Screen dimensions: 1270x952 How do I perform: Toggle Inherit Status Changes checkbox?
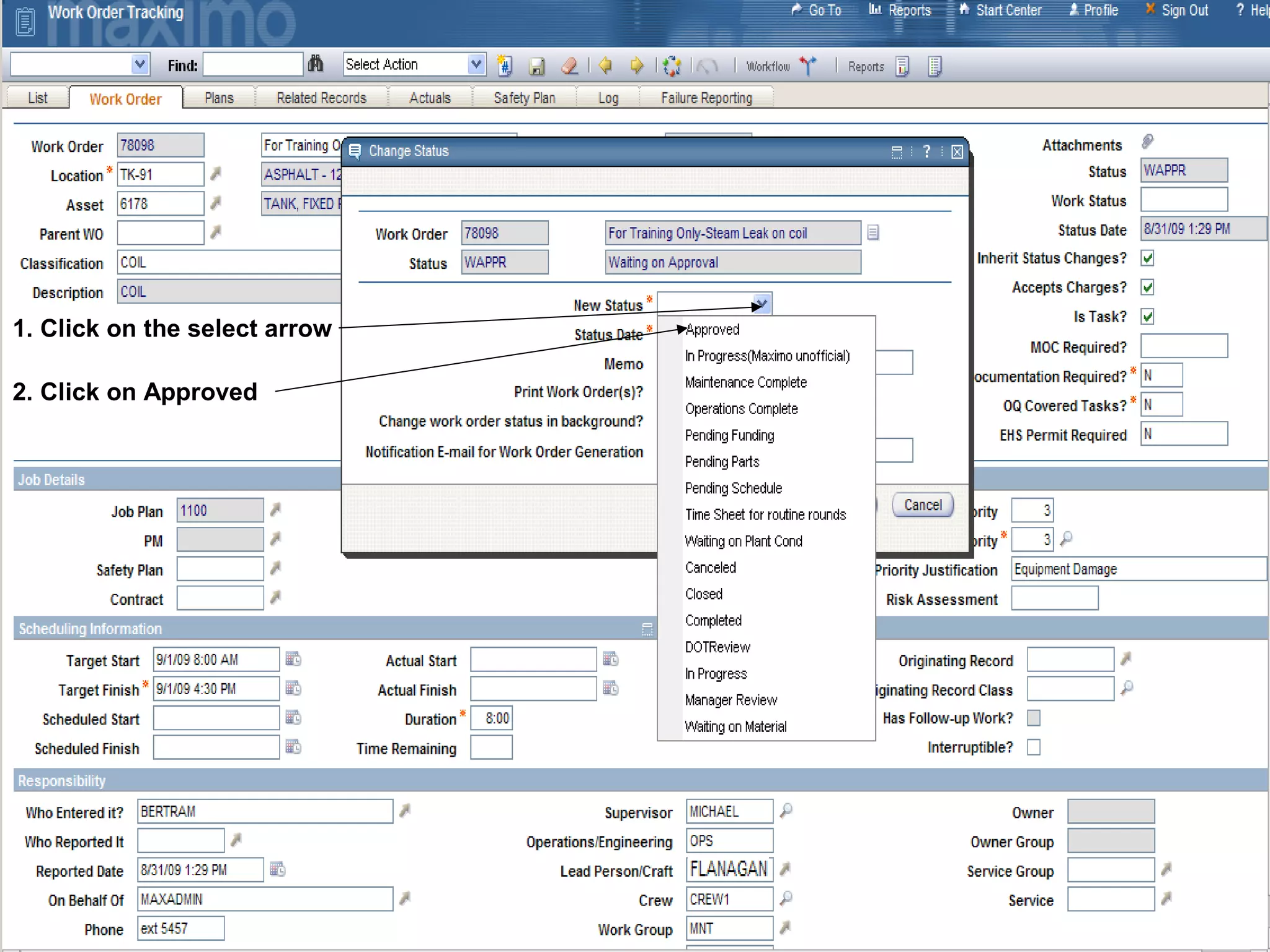(x=1148, y=258)
